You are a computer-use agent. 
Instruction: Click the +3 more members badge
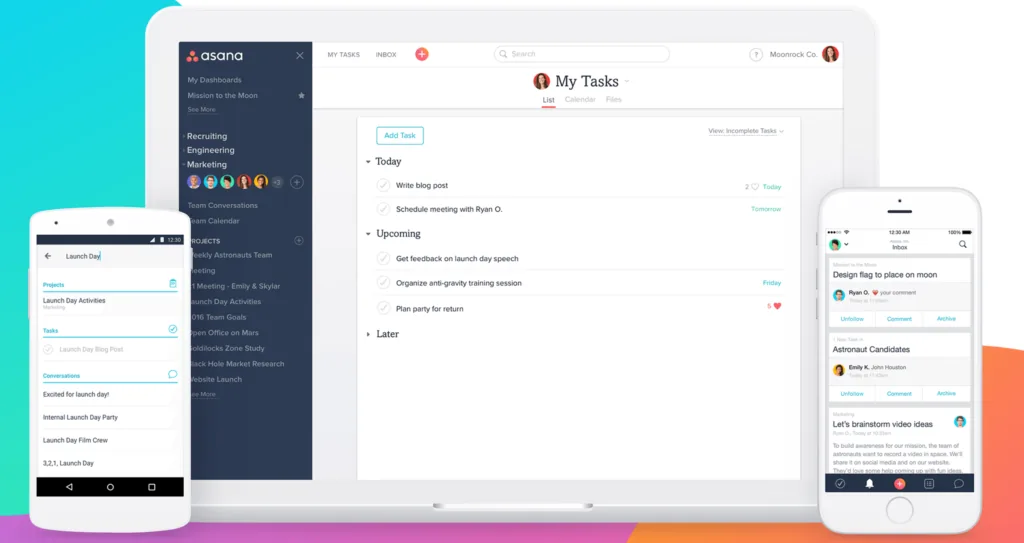(x=277, y=182)
